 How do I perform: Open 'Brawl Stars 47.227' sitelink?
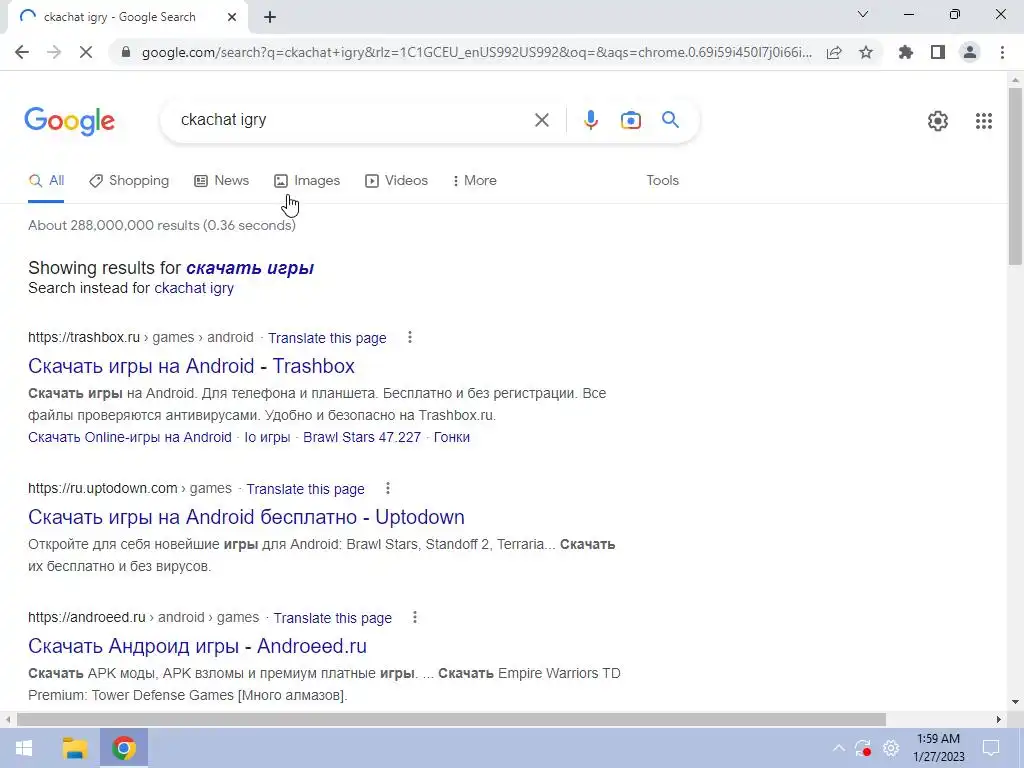[362, 438]
